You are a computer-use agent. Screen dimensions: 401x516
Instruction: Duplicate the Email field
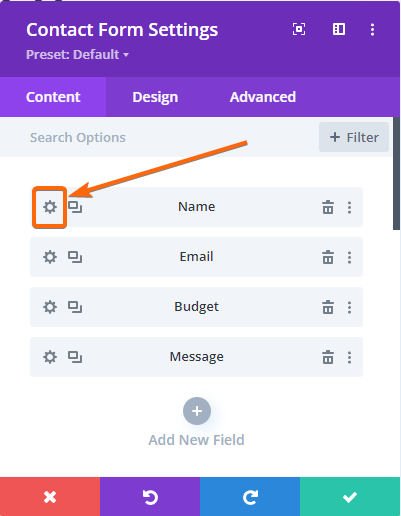point(75,257)
